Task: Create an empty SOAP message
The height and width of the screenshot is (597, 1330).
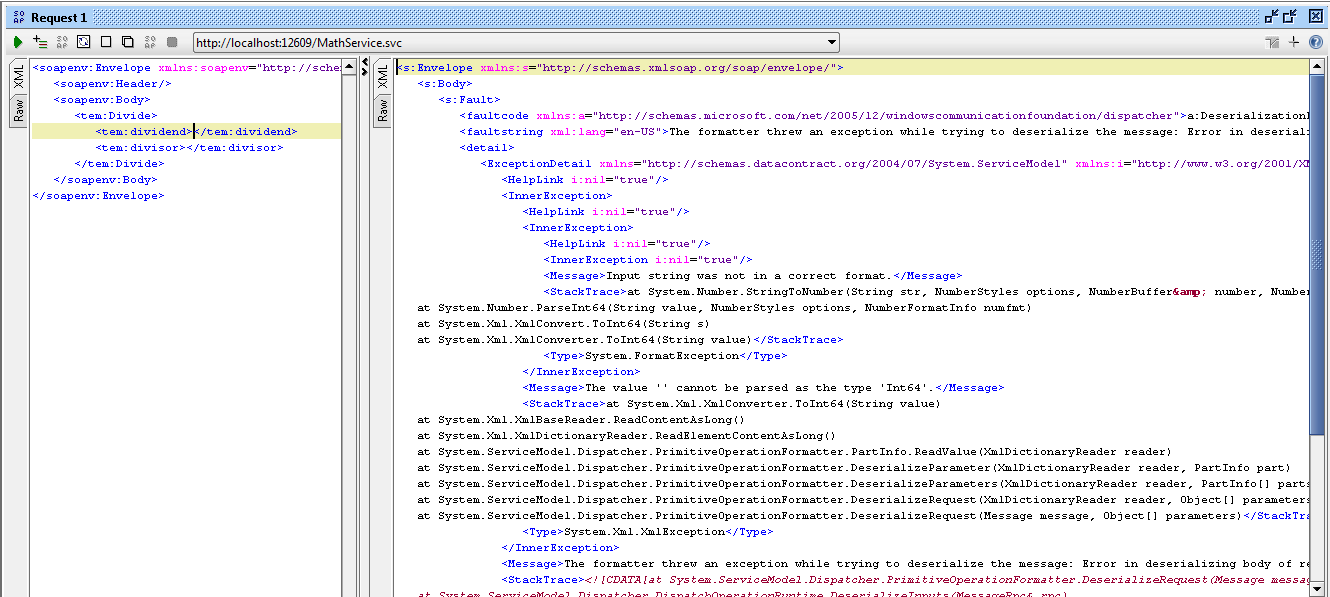Action: point(106,42)
